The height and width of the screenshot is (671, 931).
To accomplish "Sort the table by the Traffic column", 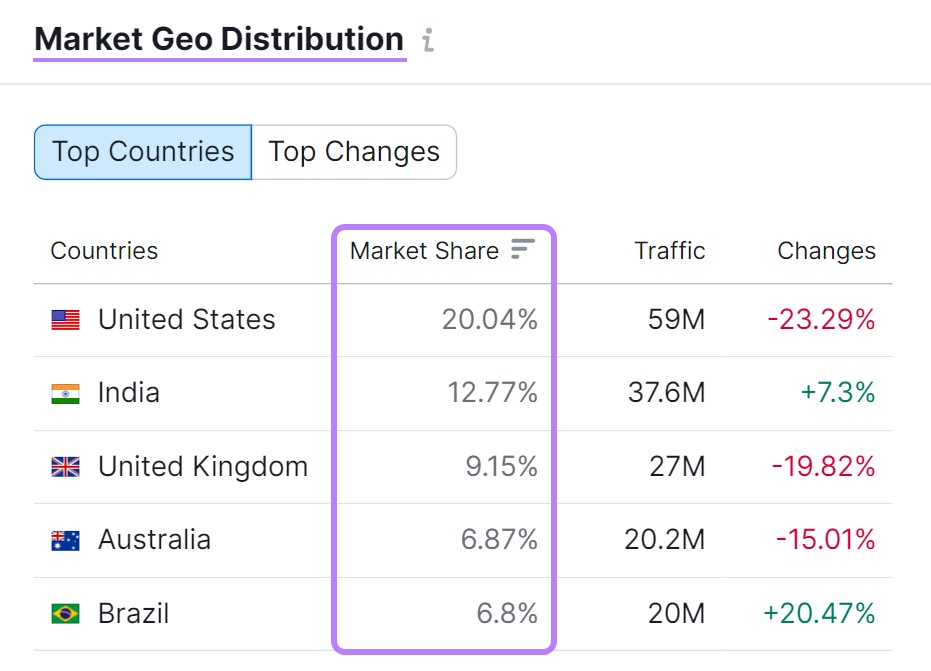I will [668, 251].
